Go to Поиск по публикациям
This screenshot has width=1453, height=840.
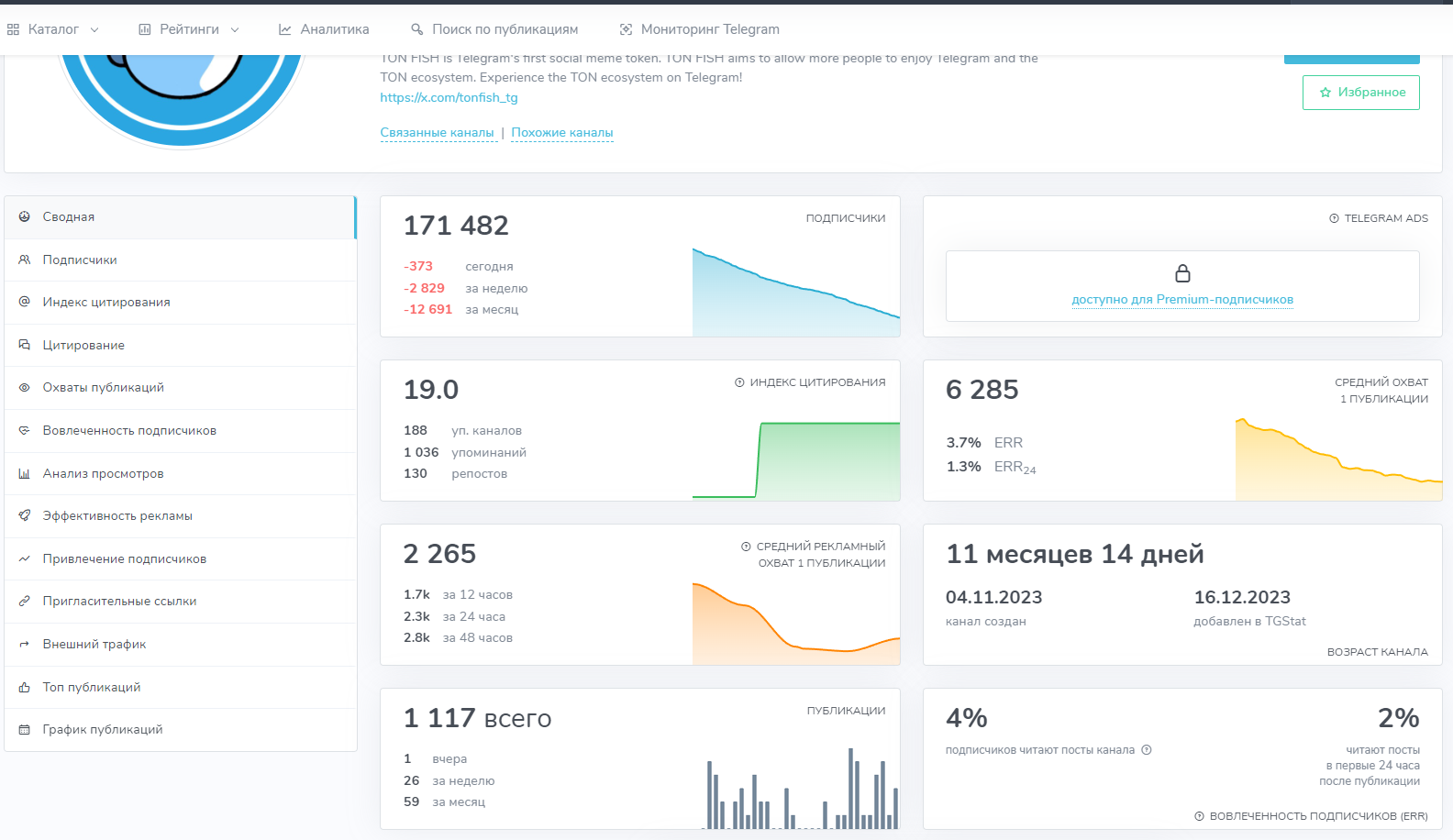(x=494, y=29)
